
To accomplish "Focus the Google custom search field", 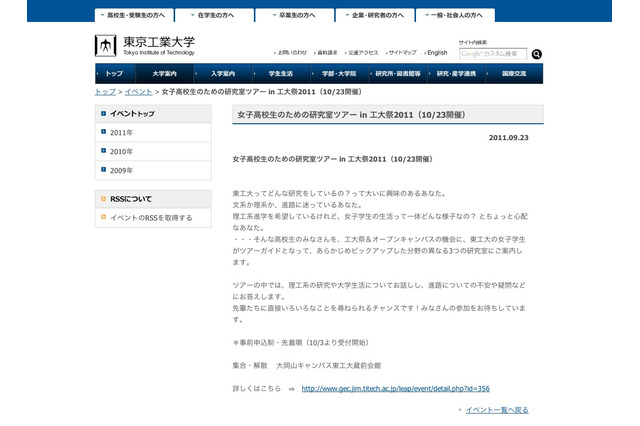I will (493, 54).
